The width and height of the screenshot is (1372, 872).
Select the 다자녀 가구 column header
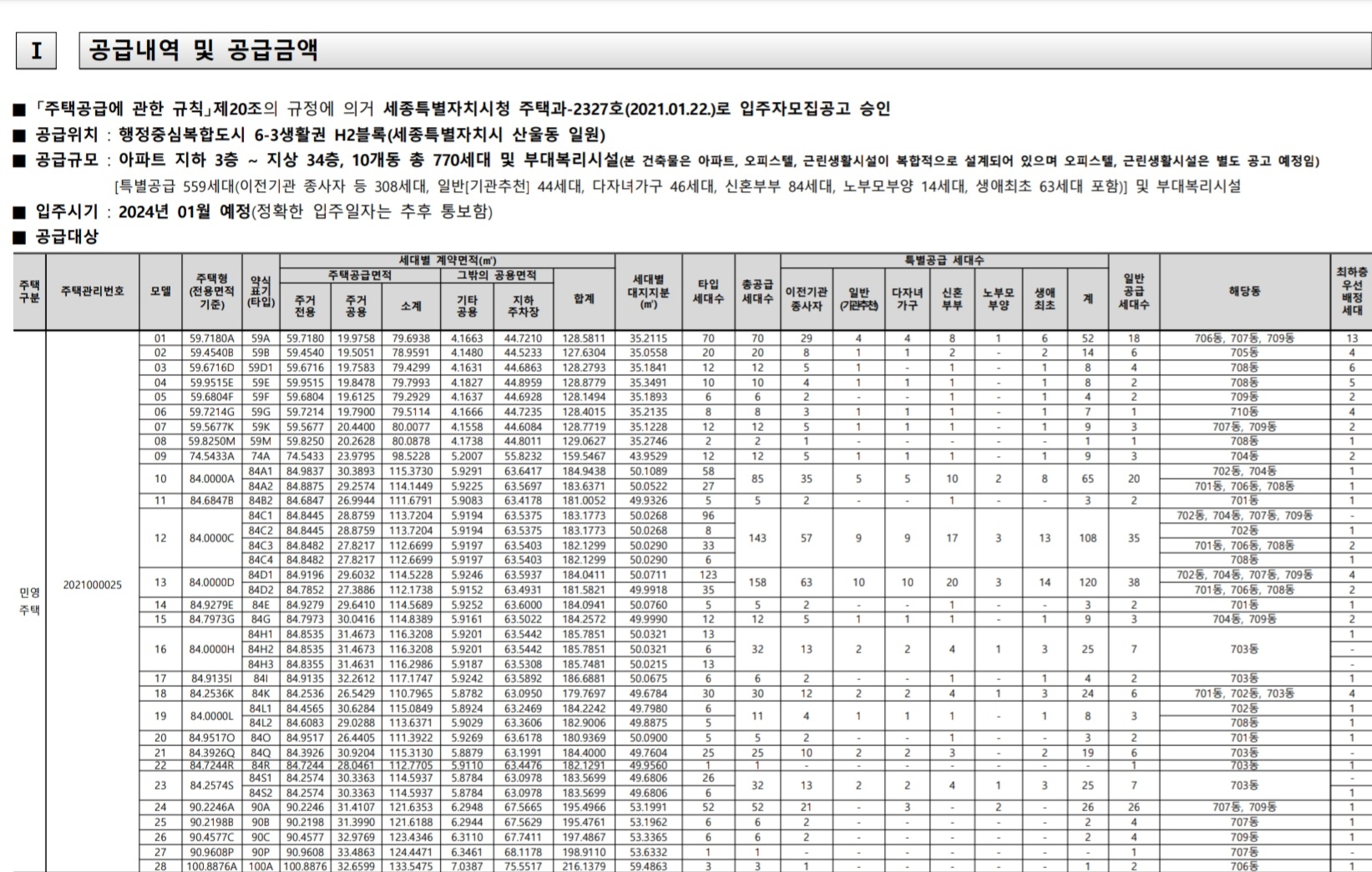[x=907, y=299]
